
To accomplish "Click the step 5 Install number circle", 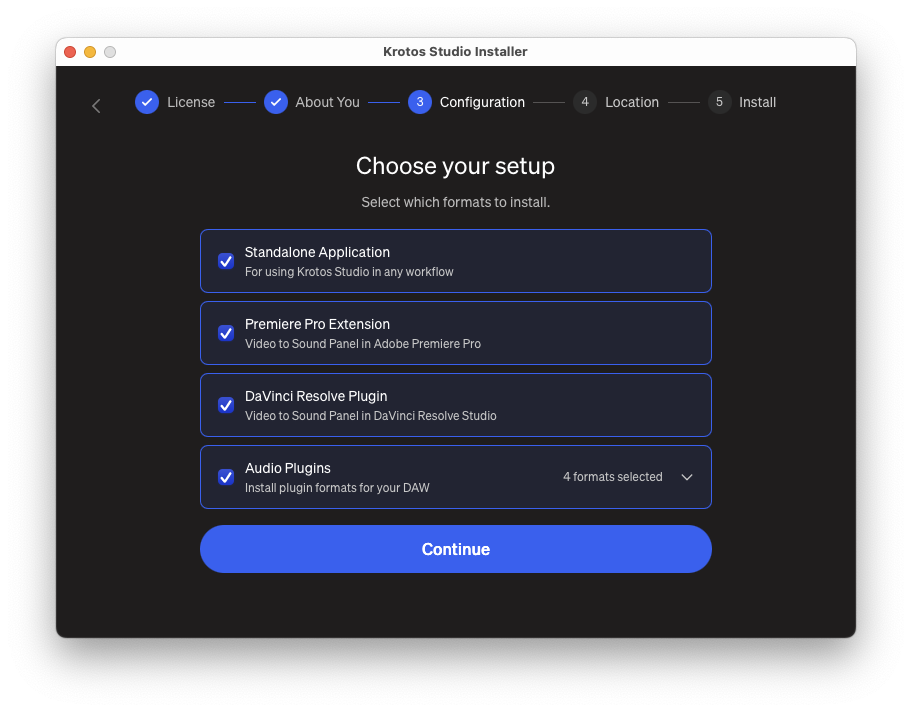I will tap(719, 102).
